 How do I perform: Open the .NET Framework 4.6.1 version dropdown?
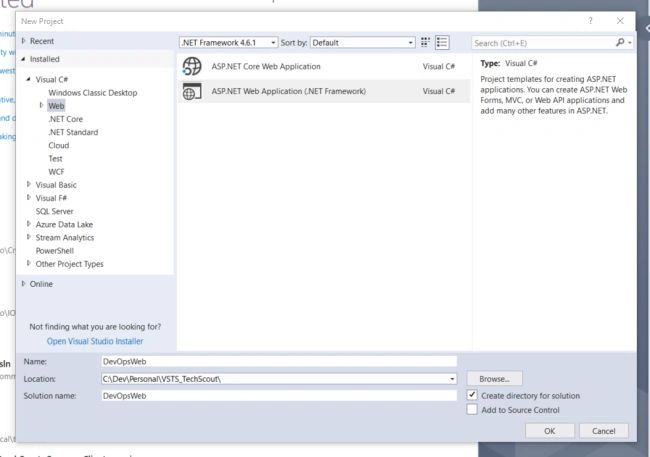click(228, 43)
